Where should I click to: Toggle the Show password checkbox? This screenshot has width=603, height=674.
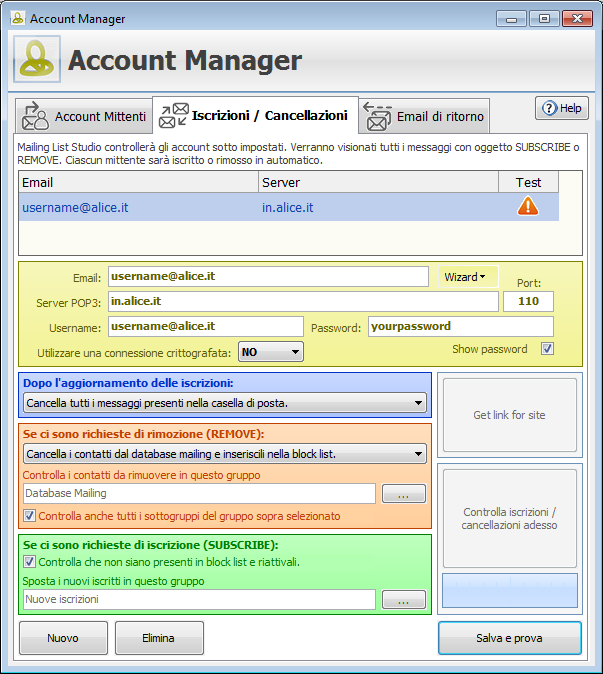[546, 349]
